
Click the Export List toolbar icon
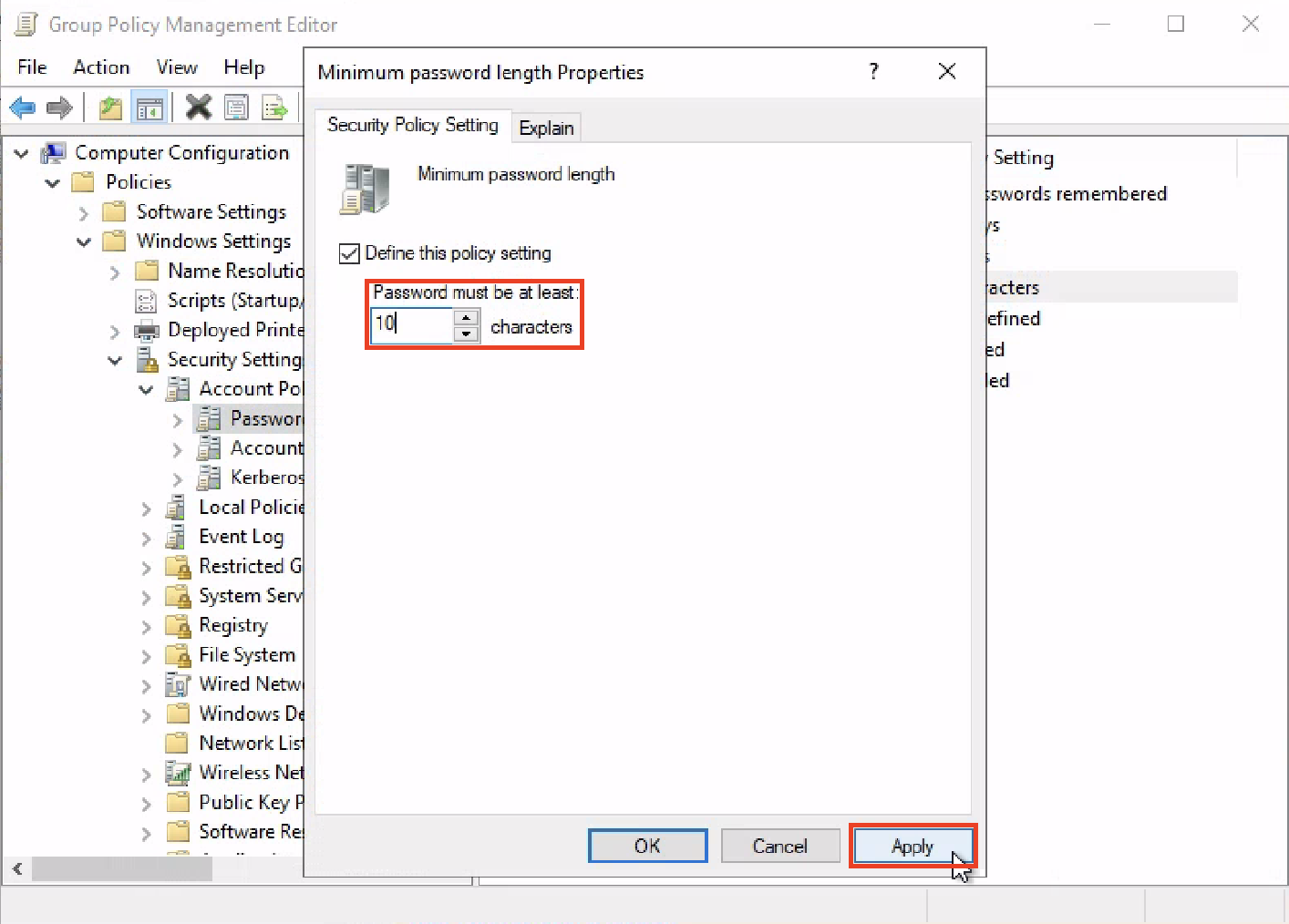[274, 108]
